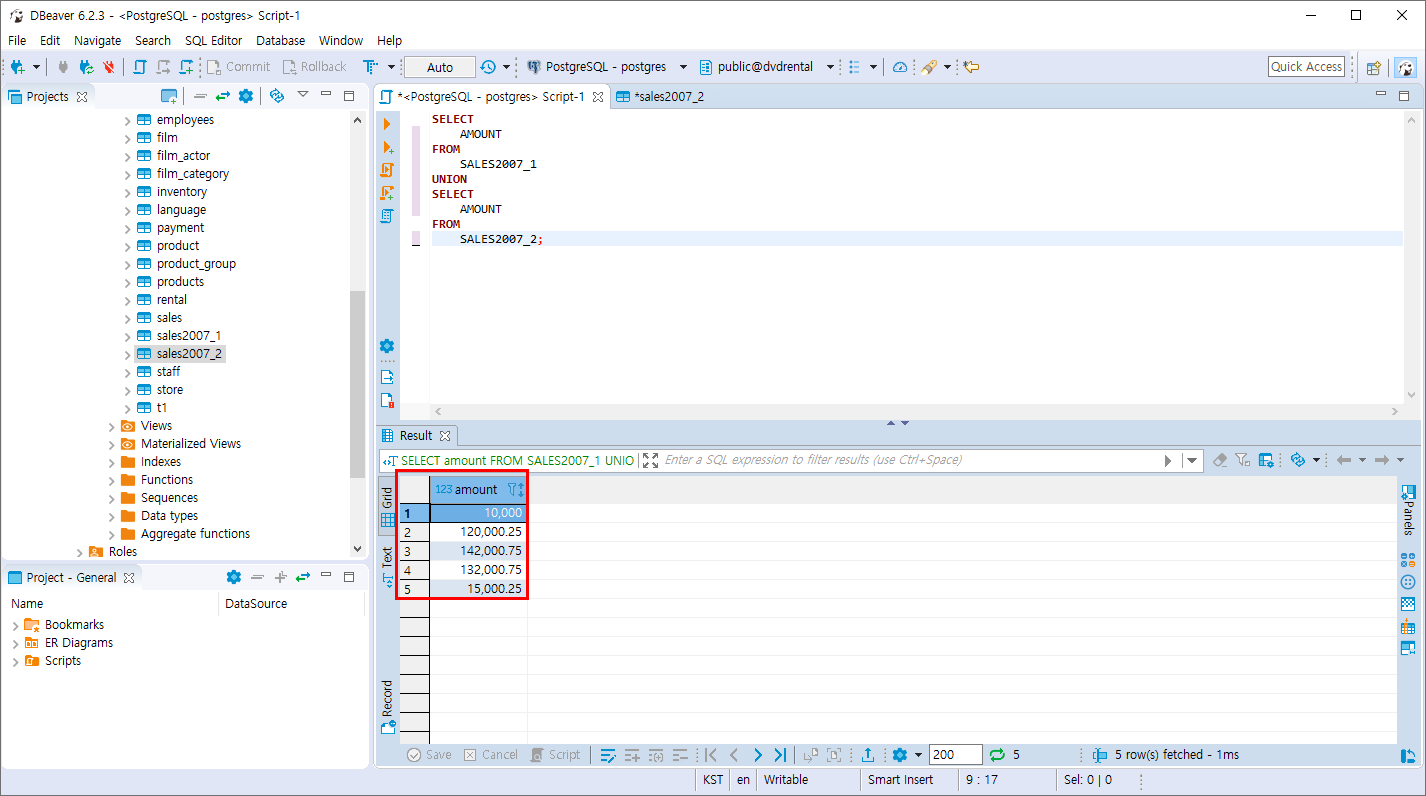Toggle Record mode in result panel
Image resolution: width=1426 pixels, height=796 pixels.
point(388,707)
